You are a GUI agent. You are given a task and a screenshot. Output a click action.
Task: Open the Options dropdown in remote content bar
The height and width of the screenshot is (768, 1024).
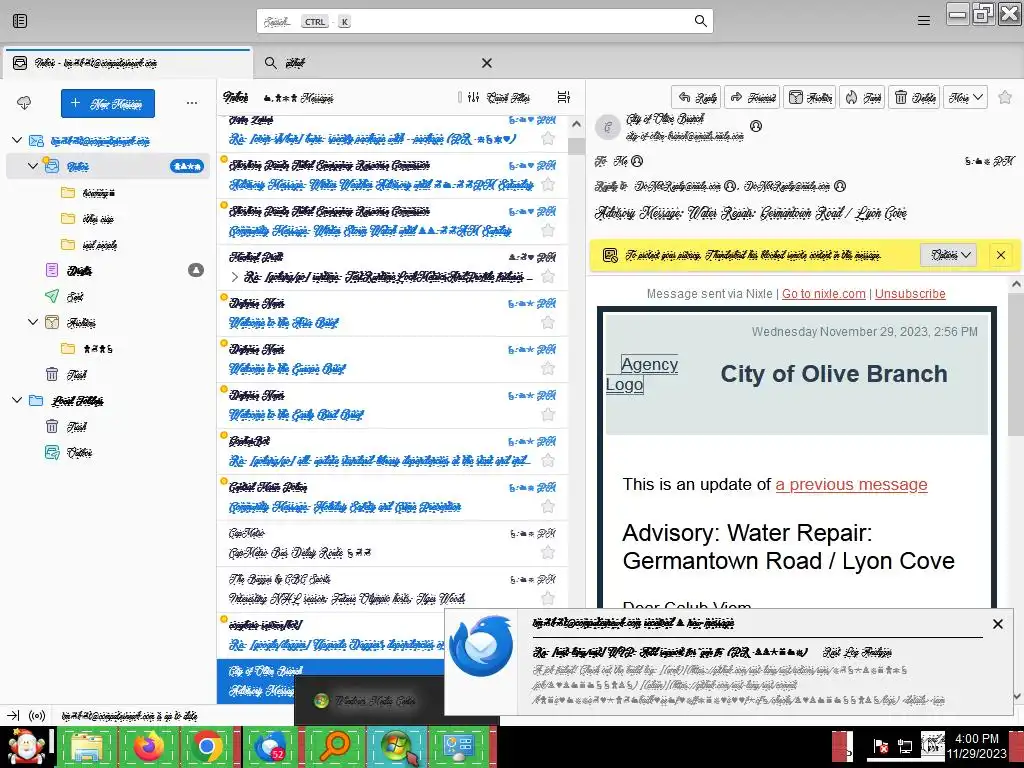point(948,255)
